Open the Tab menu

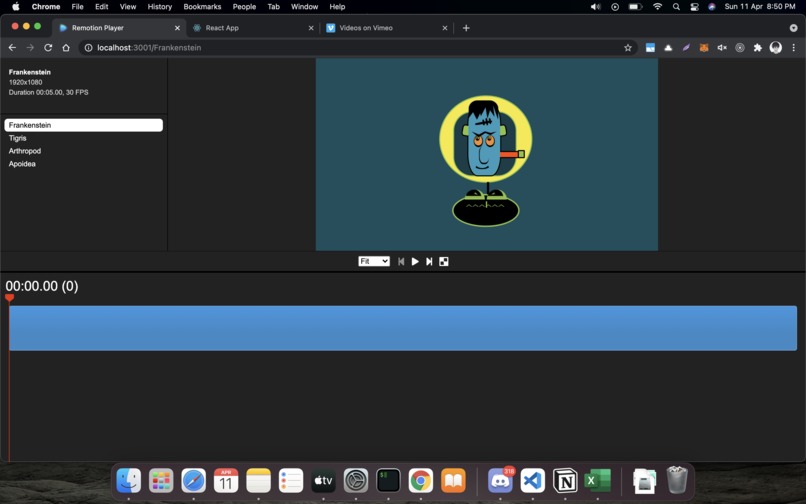pyautogui.click(x=273, y=7)
